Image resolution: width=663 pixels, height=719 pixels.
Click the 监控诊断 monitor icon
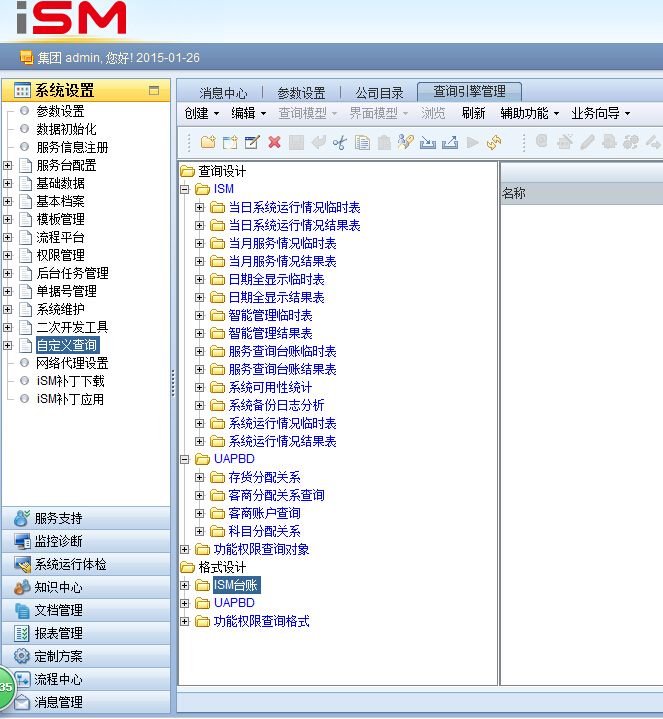[22, 541]
